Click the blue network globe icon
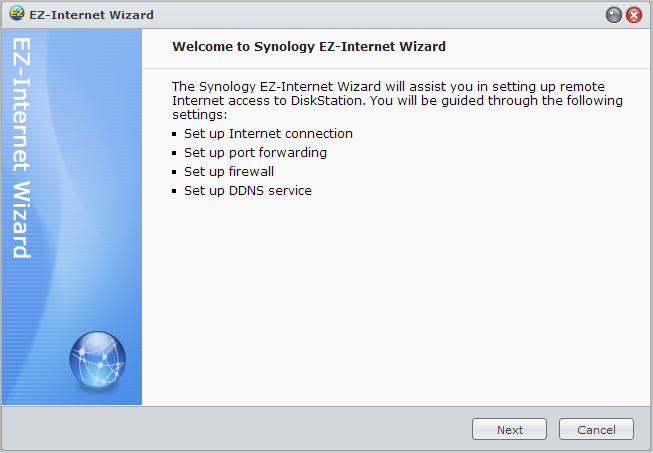The width and height of the screenshot is (653, 453). pos(97,359)
